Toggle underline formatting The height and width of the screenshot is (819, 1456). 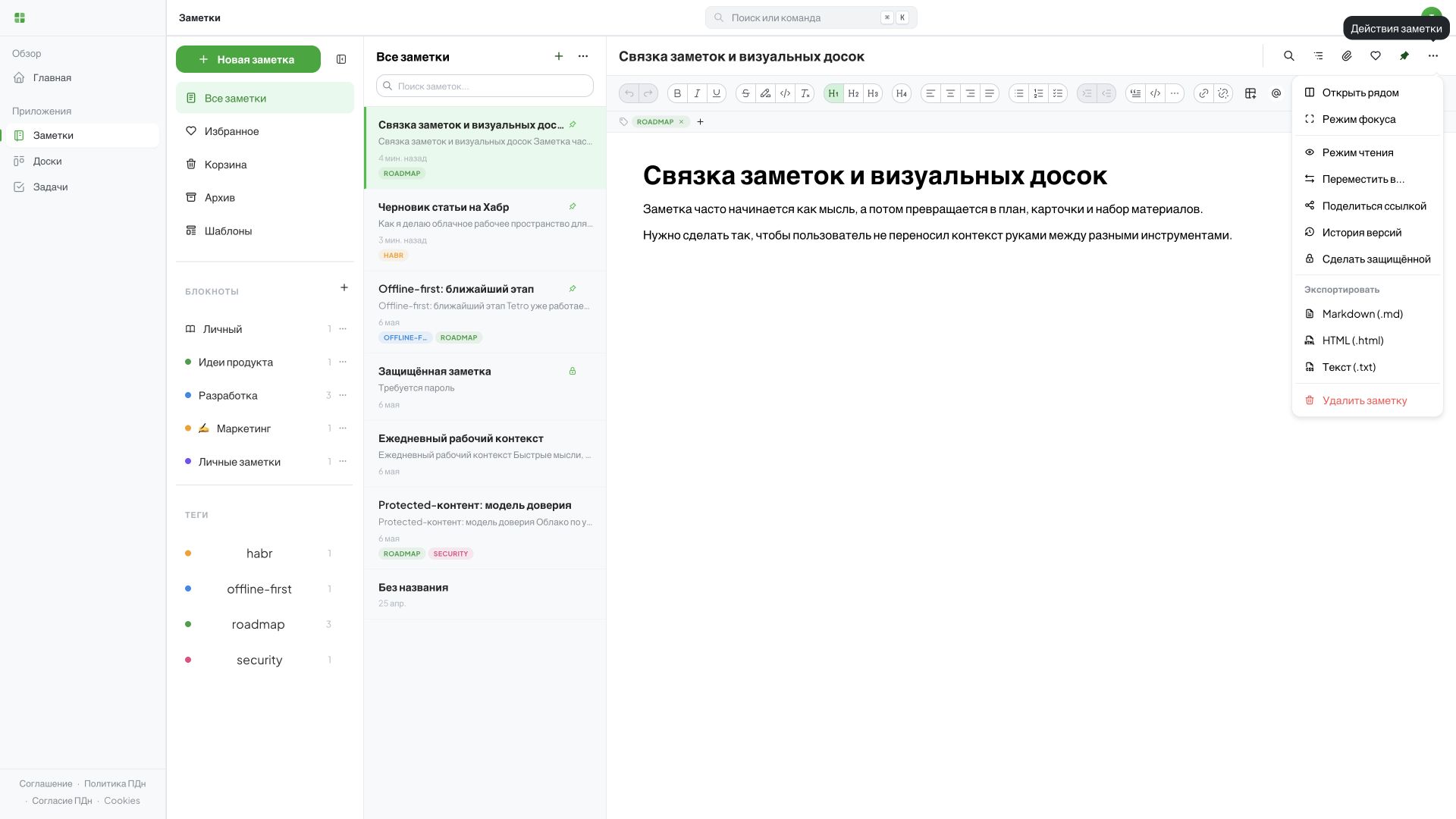(x=717, y=93)
